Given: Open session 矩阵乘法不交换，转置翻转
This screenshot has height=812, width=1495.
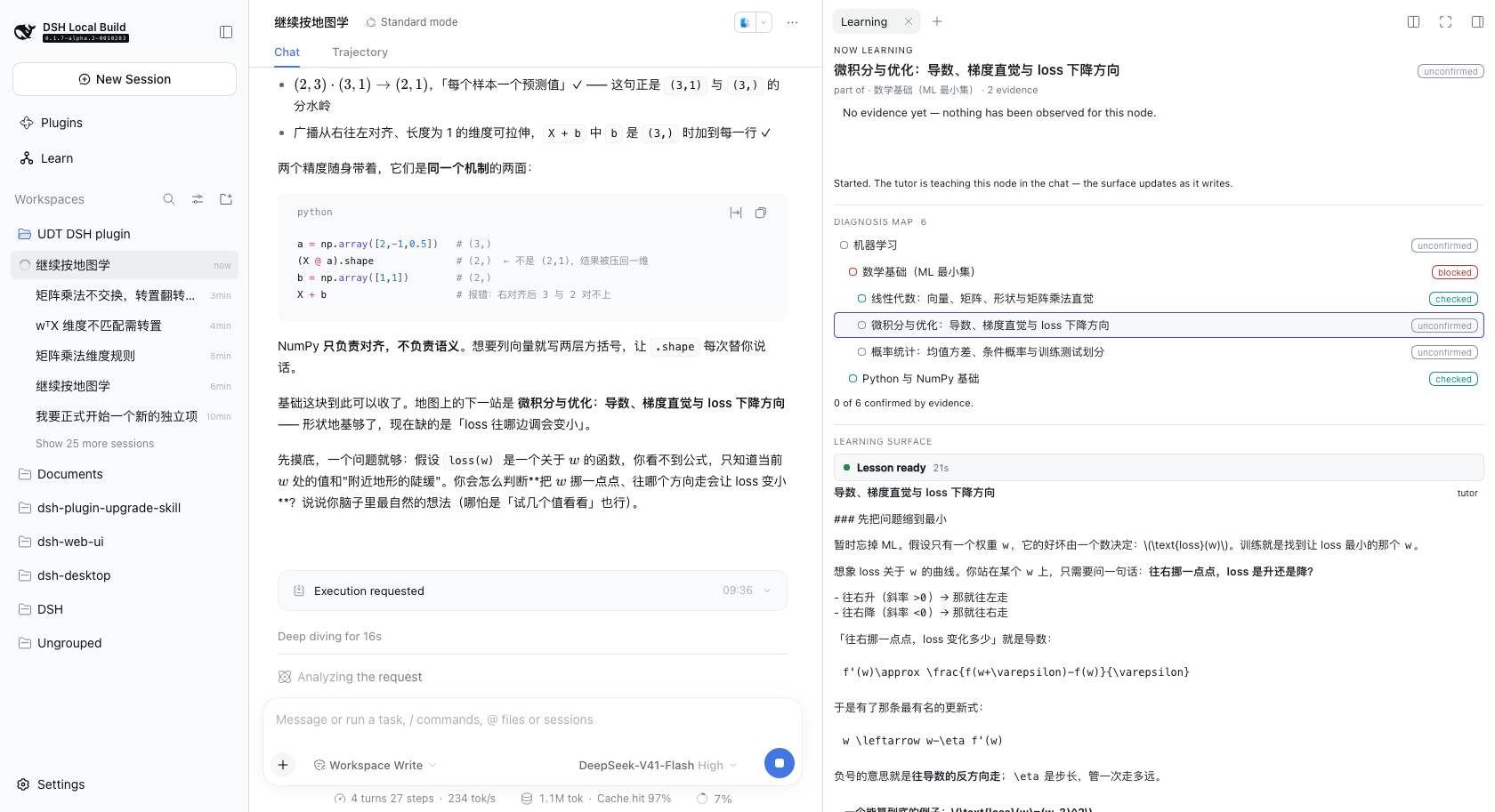Looking at the screenshot, I should click(125, 295).
